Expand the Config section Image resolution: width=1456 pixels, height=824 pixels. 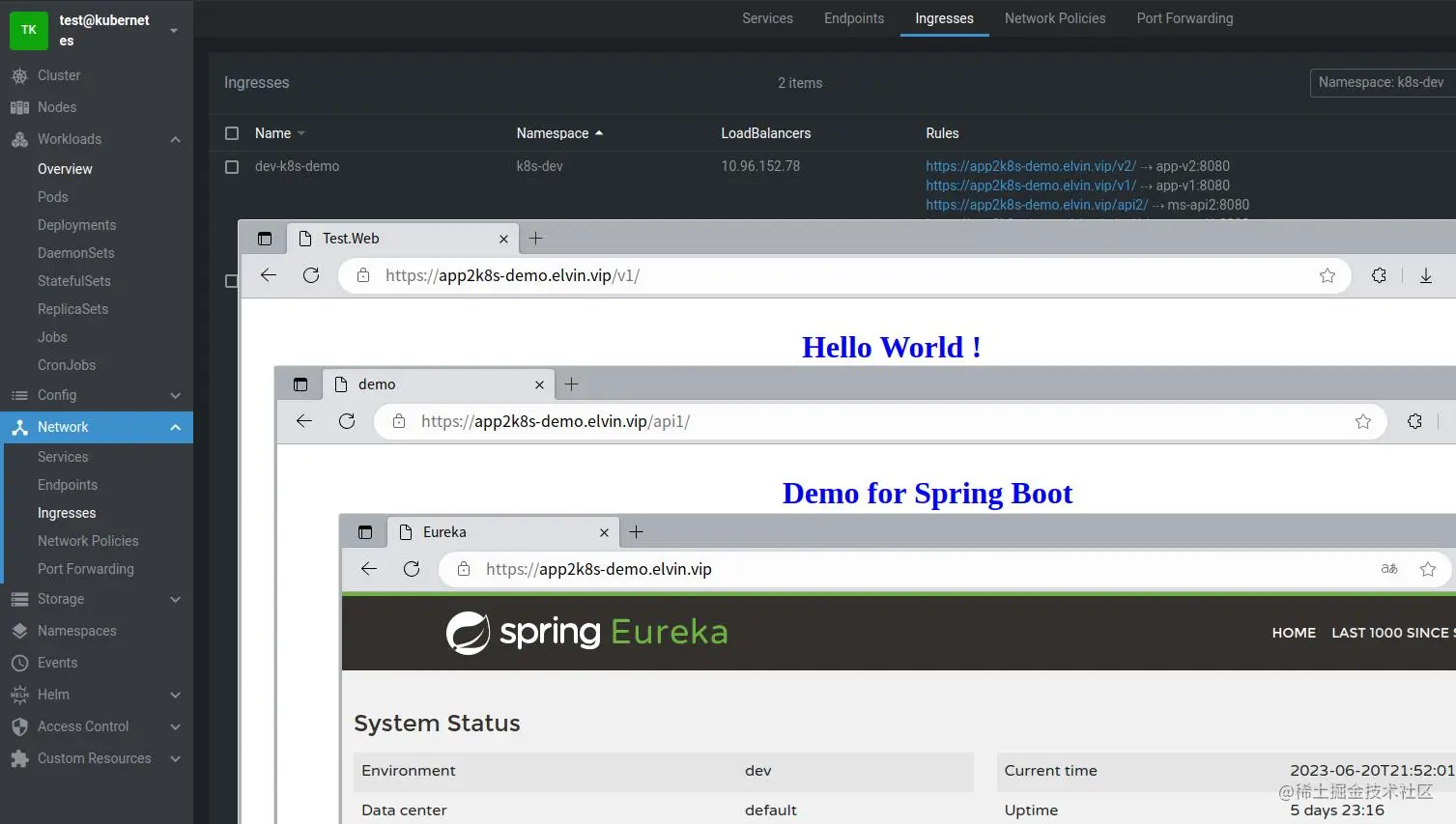point(175,395)
